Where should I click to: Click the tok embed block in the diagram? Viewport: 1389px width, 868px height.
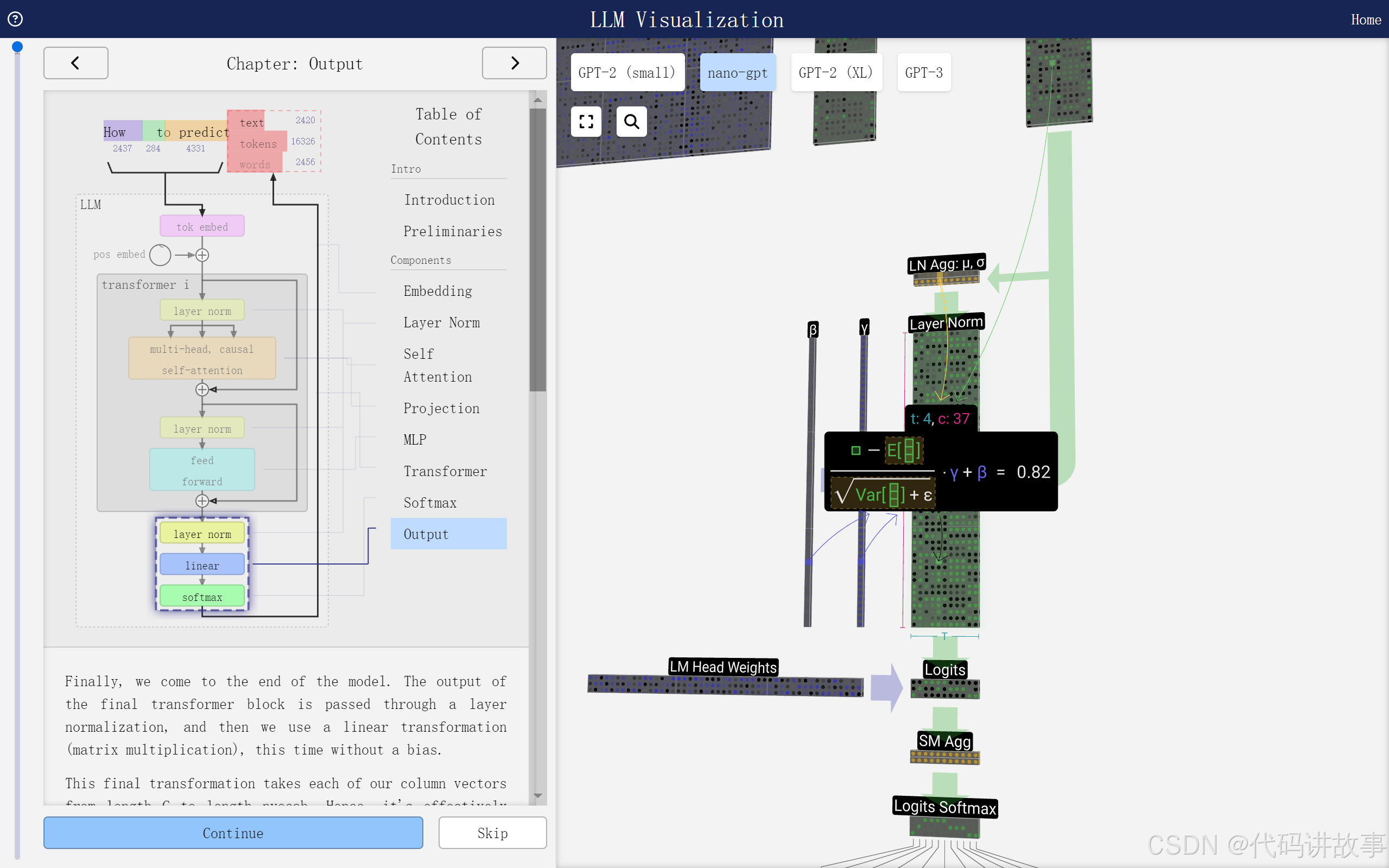point(202,226)
